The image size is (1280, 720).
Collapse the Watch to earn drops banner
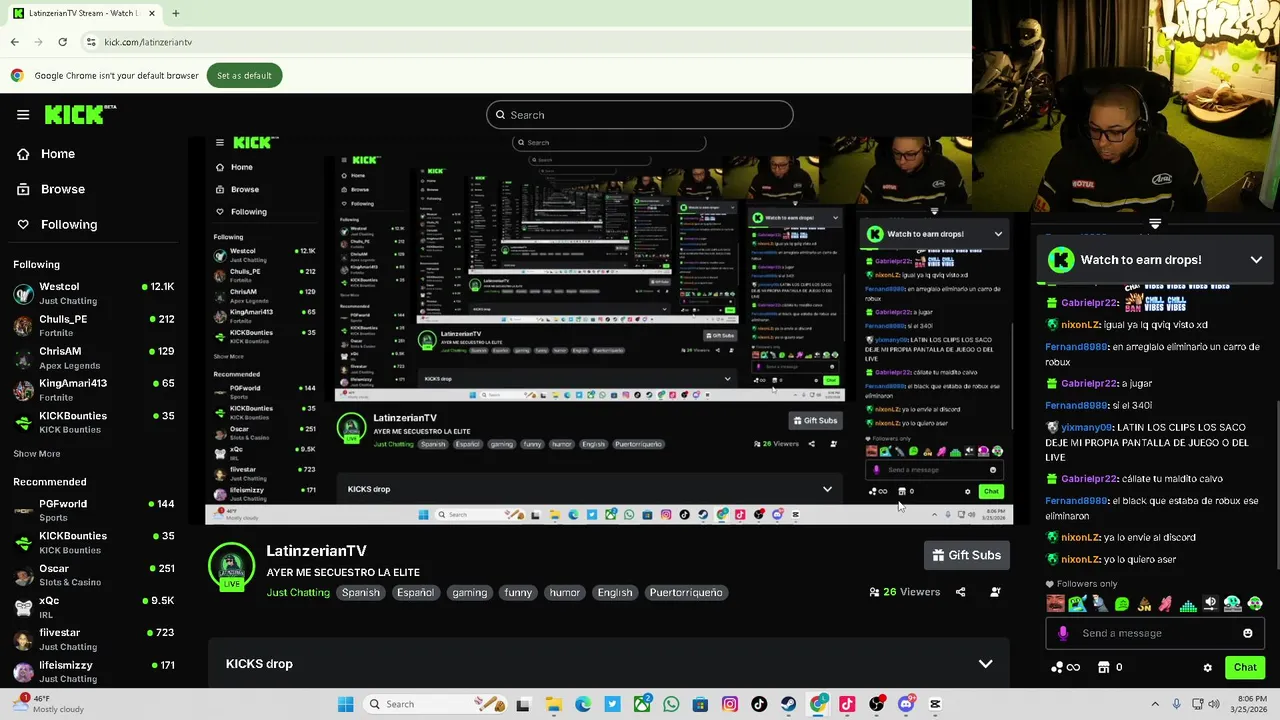pyautogui.click(x=1256, y=260)
